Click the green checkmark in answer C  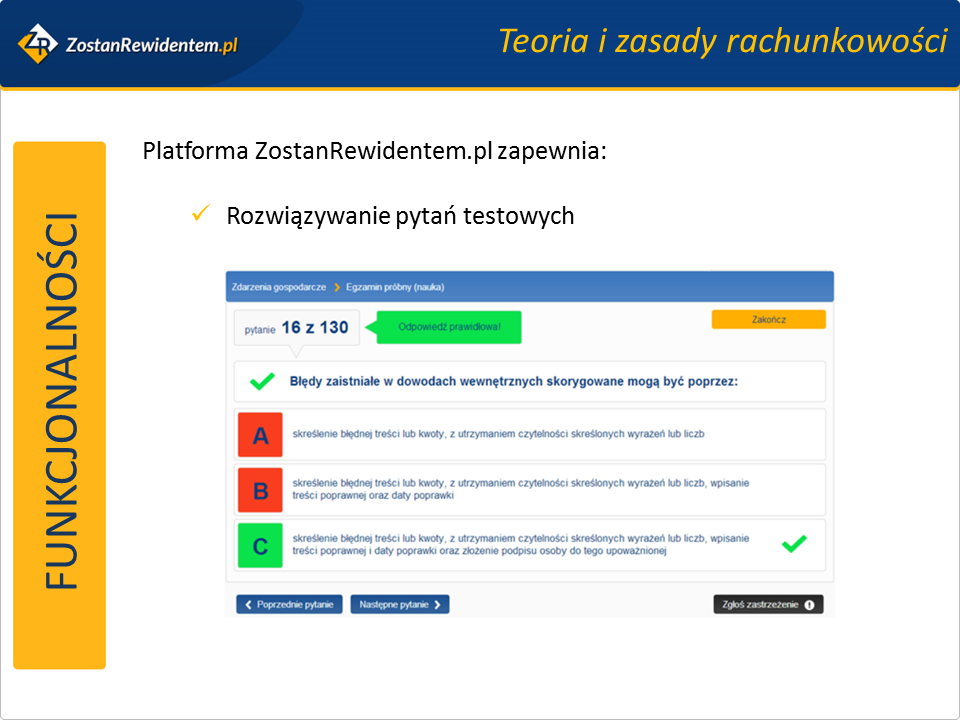point(794,544)
